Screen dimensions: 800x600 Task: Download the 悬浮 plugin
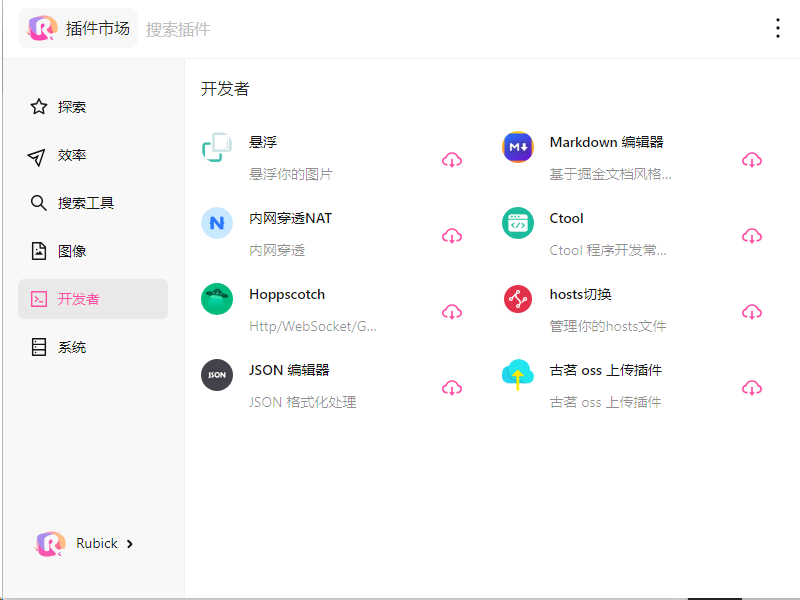click(452, 160)
